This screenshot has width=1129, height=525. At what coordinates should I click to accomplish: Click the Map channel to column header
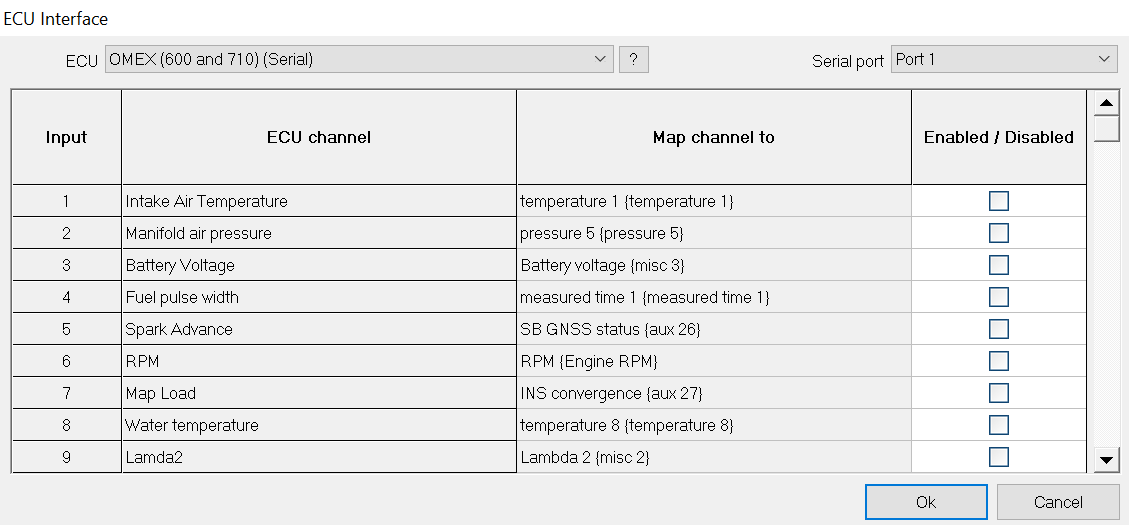[x=713, y=138]
